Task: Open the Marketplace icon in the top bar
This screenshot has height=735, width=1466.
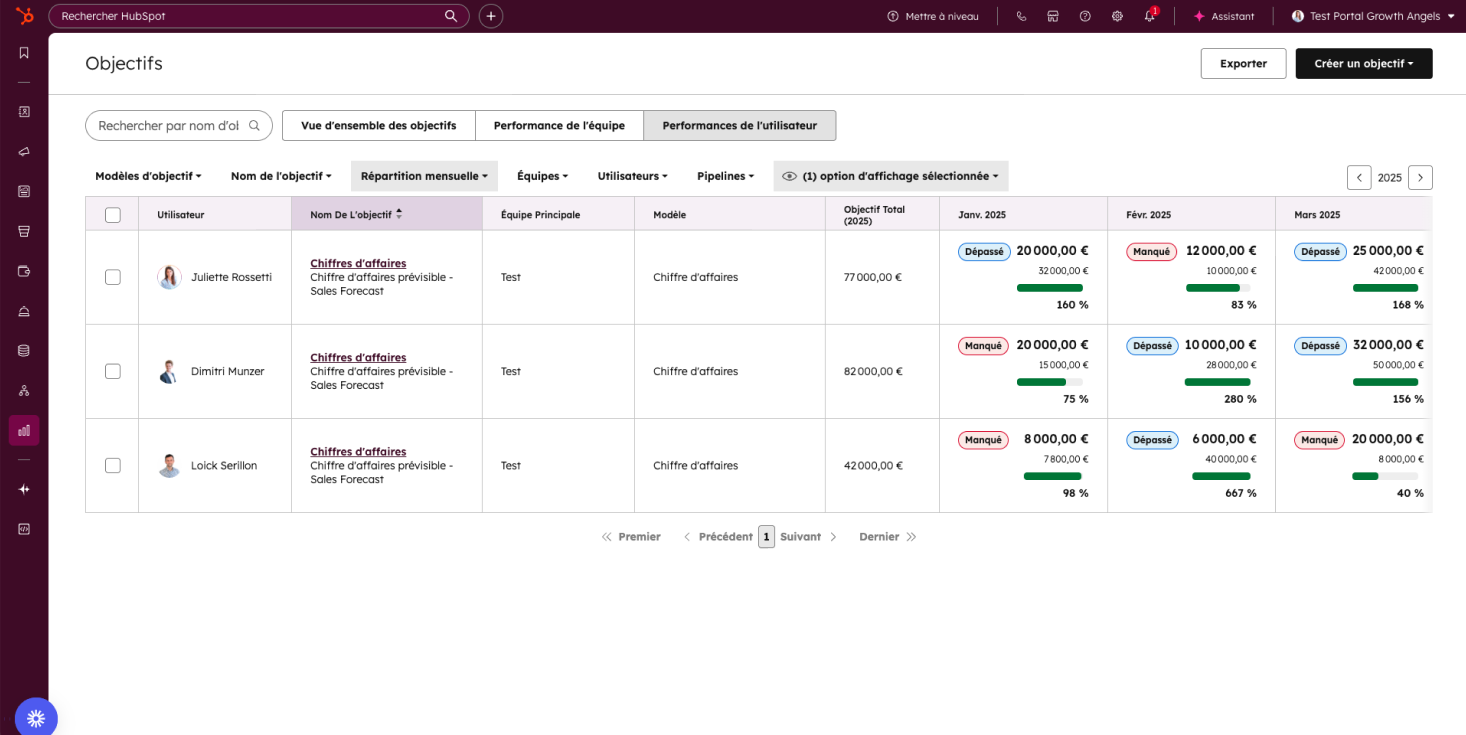Action: click(x=1053, y=16)
